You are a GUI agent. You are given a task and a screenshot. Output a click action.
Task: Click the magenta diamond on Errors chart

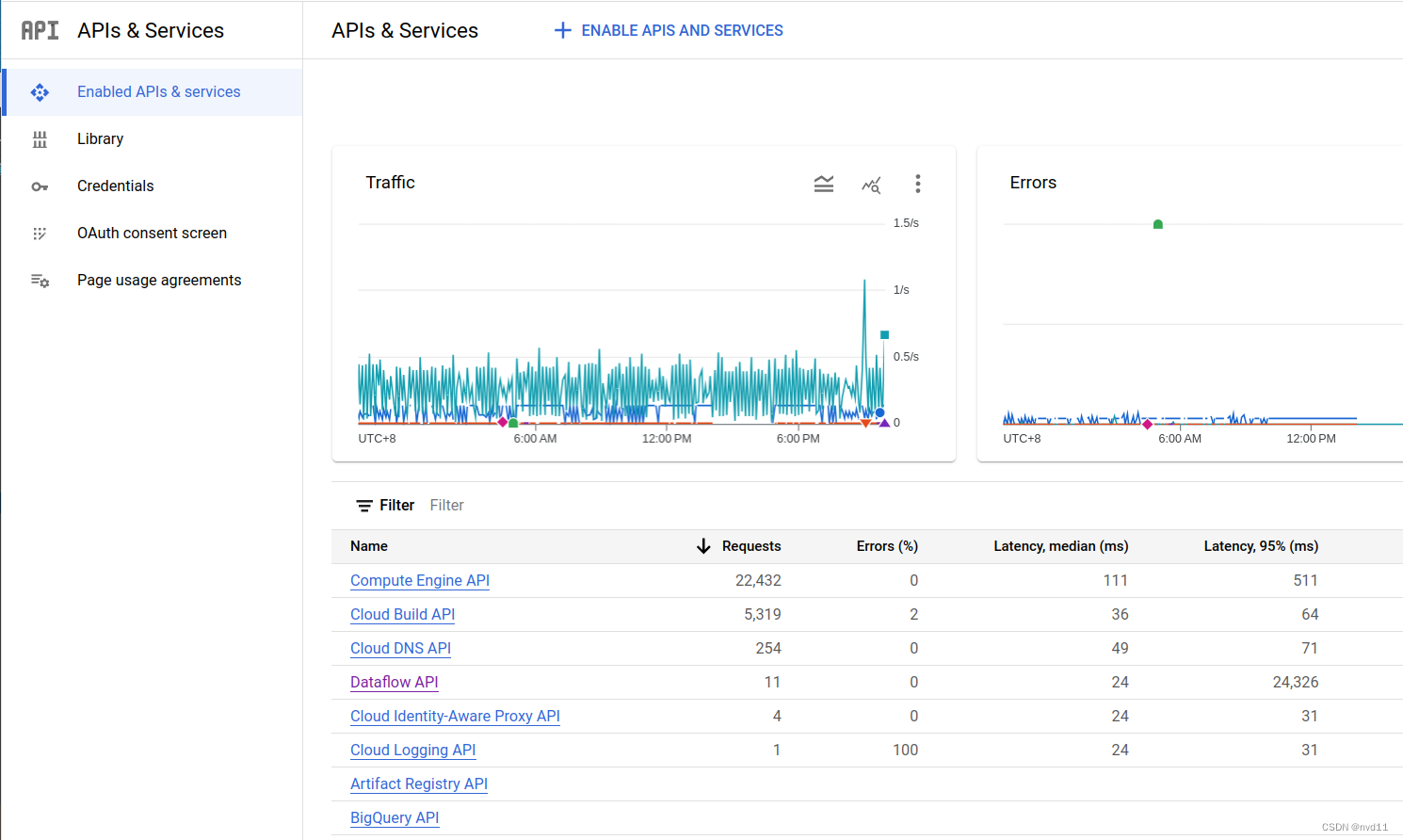(x=1147, y=425)
